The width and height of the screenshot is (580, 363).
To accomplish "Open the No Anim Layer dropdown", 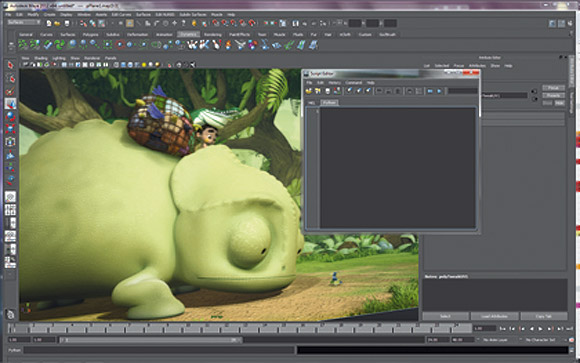I will (x=495, y=340).
